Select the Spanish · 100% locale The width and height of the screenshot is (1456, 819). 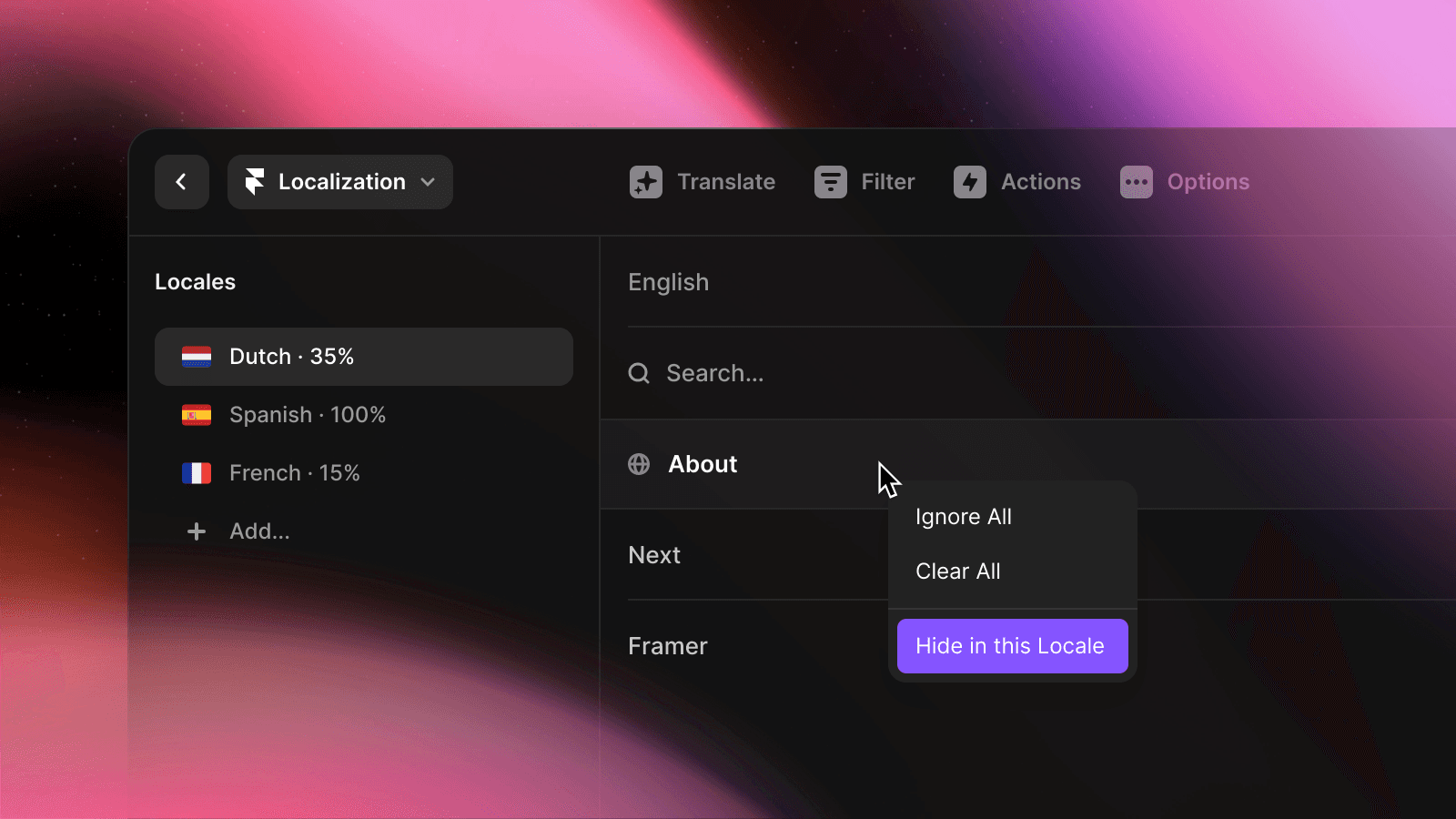308,415
